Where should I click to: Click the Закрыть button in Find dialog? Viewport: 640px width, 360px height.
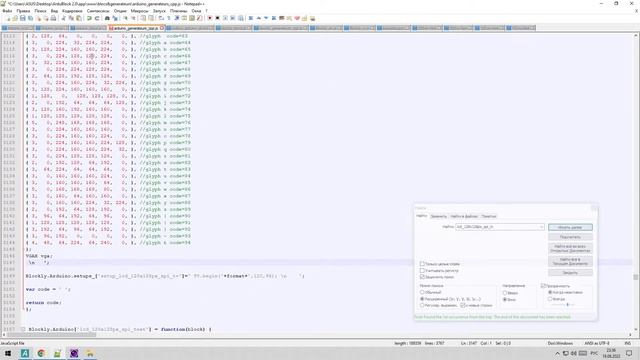coord(570,272)
